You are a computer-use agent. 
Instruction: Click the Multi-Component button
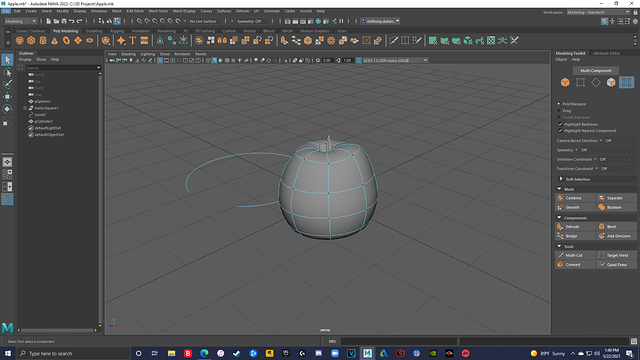tap(596, 71)
